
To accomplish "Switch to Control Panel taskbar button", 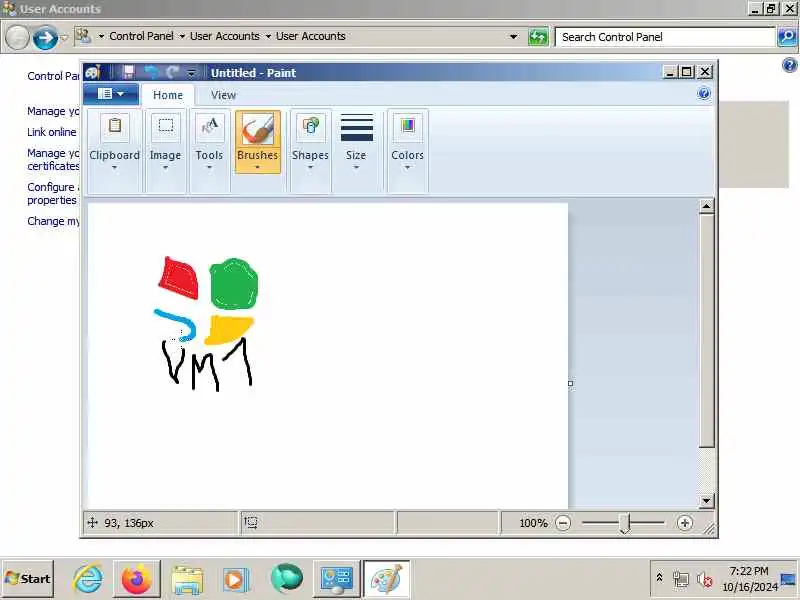I will point(336,579).
